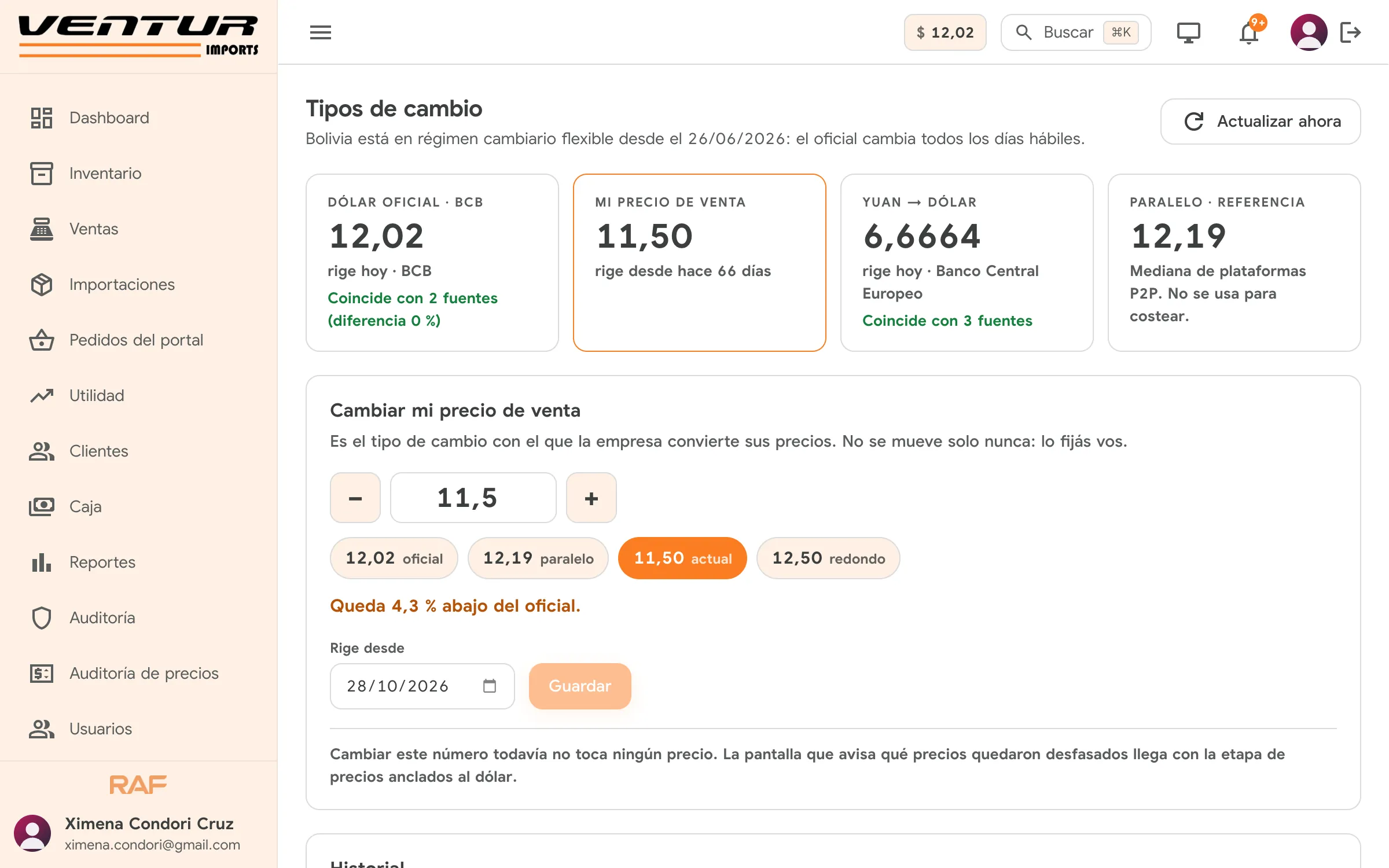
Task: Select the 11,50 actual preset
Action: (x=682, y=558)
